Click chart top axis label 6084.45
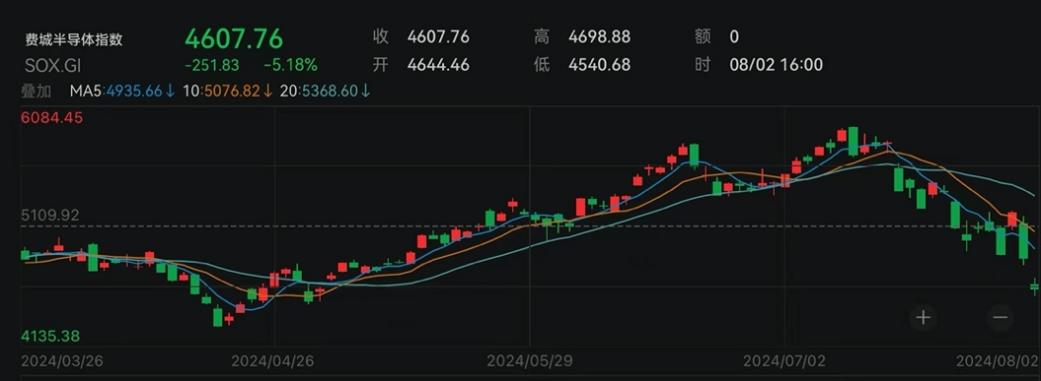Image resolution: width=1041 pixels, height=381 pixels. pos(52,118)
